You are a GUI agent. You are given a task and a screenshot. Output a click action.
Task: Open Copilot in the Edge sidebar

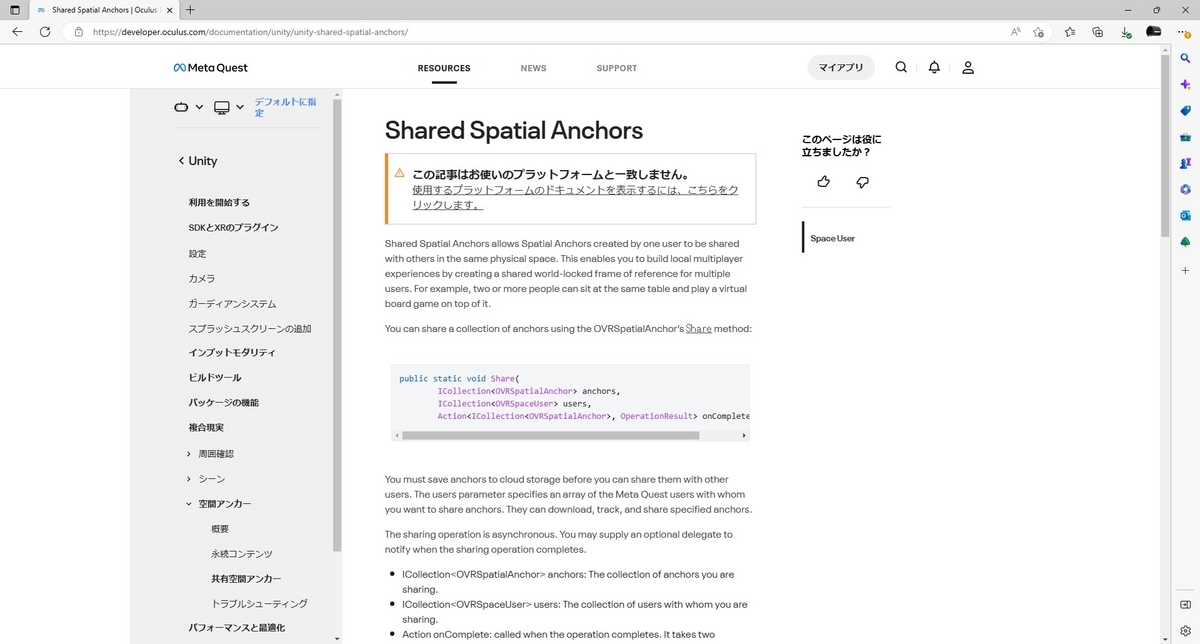point(1185,84)
